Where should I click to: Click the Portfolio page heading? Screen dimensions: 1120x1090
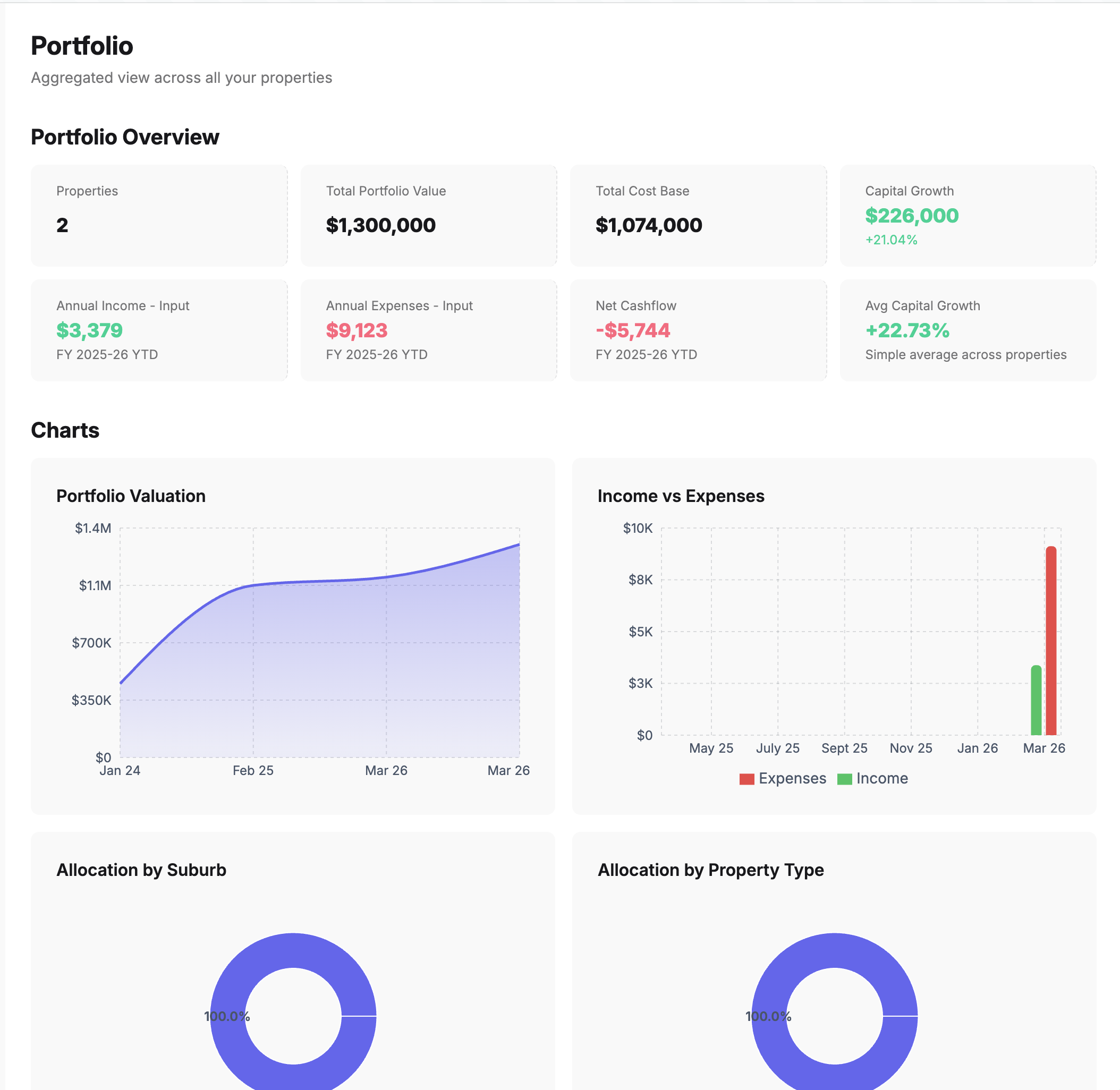[82, 46]
